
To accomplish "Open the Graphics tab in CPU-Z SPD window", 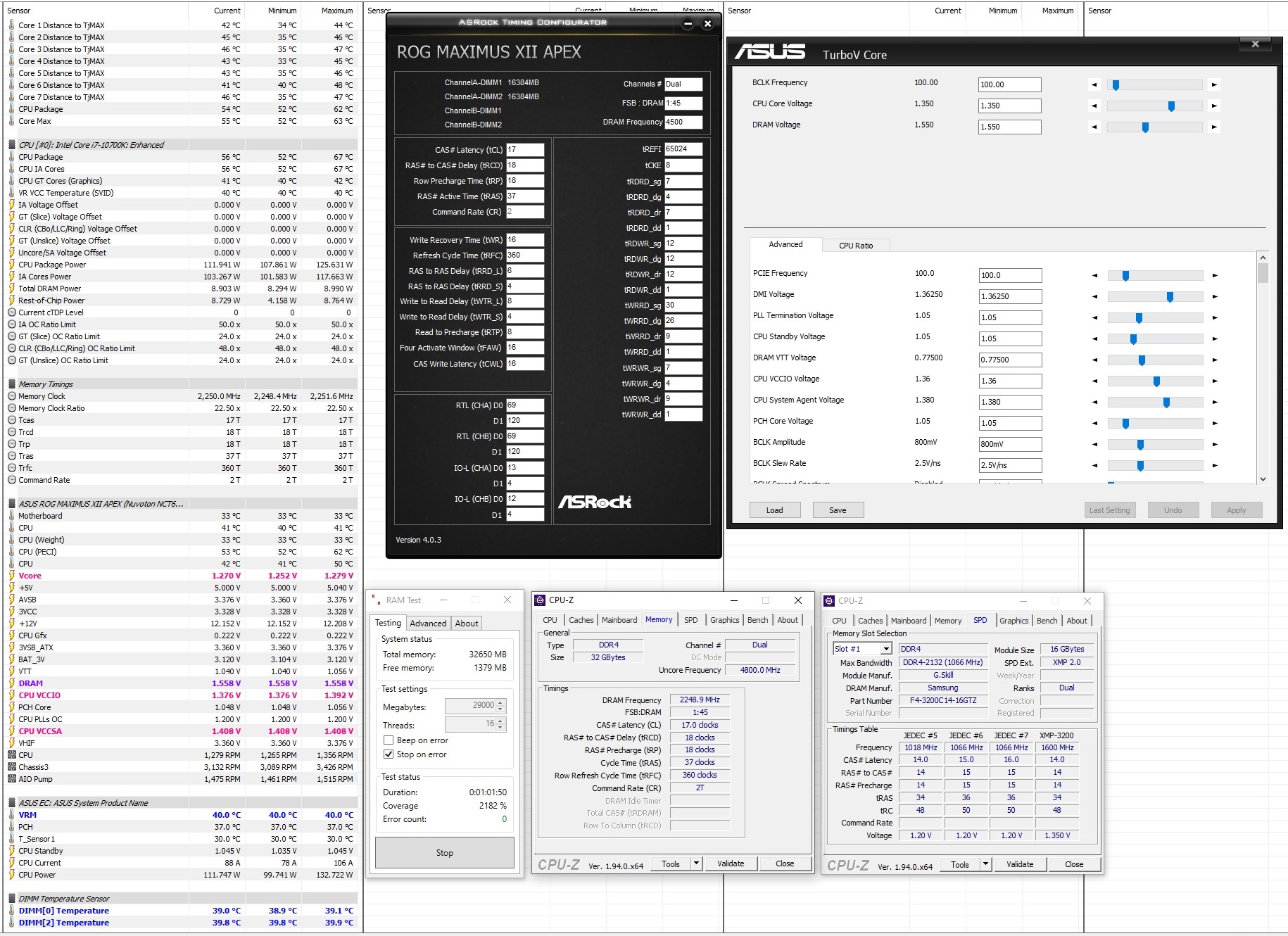I will click(1014, 621).
